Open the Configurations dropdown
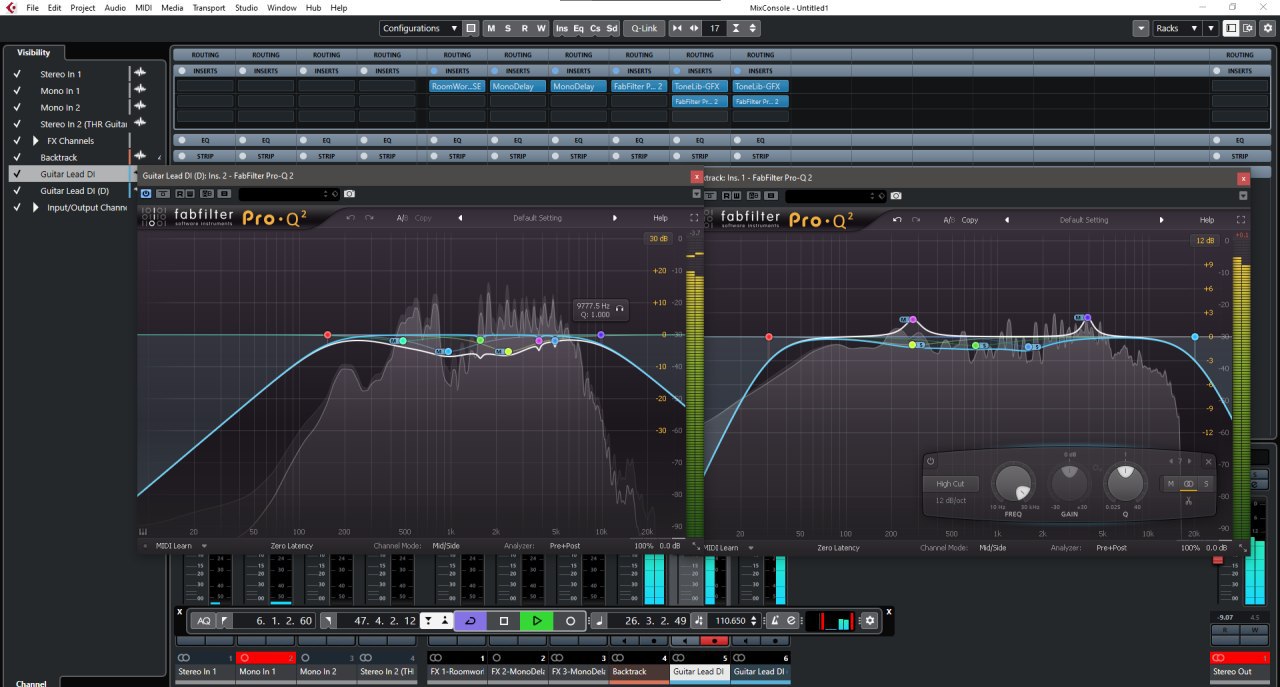The width and height of the screenshot is (1280, 687). coord(421,28)
